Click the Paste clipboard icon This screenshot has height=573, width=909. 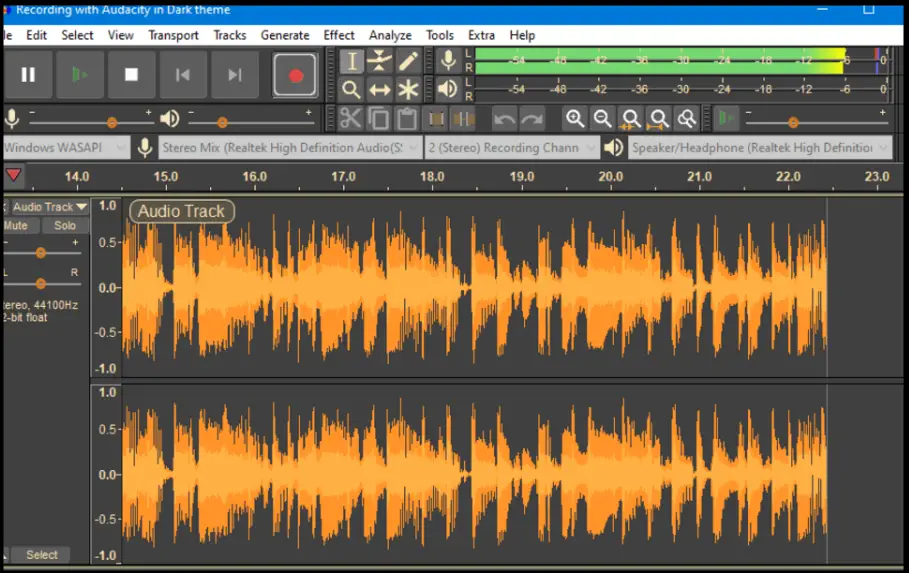tap(406, 119)
